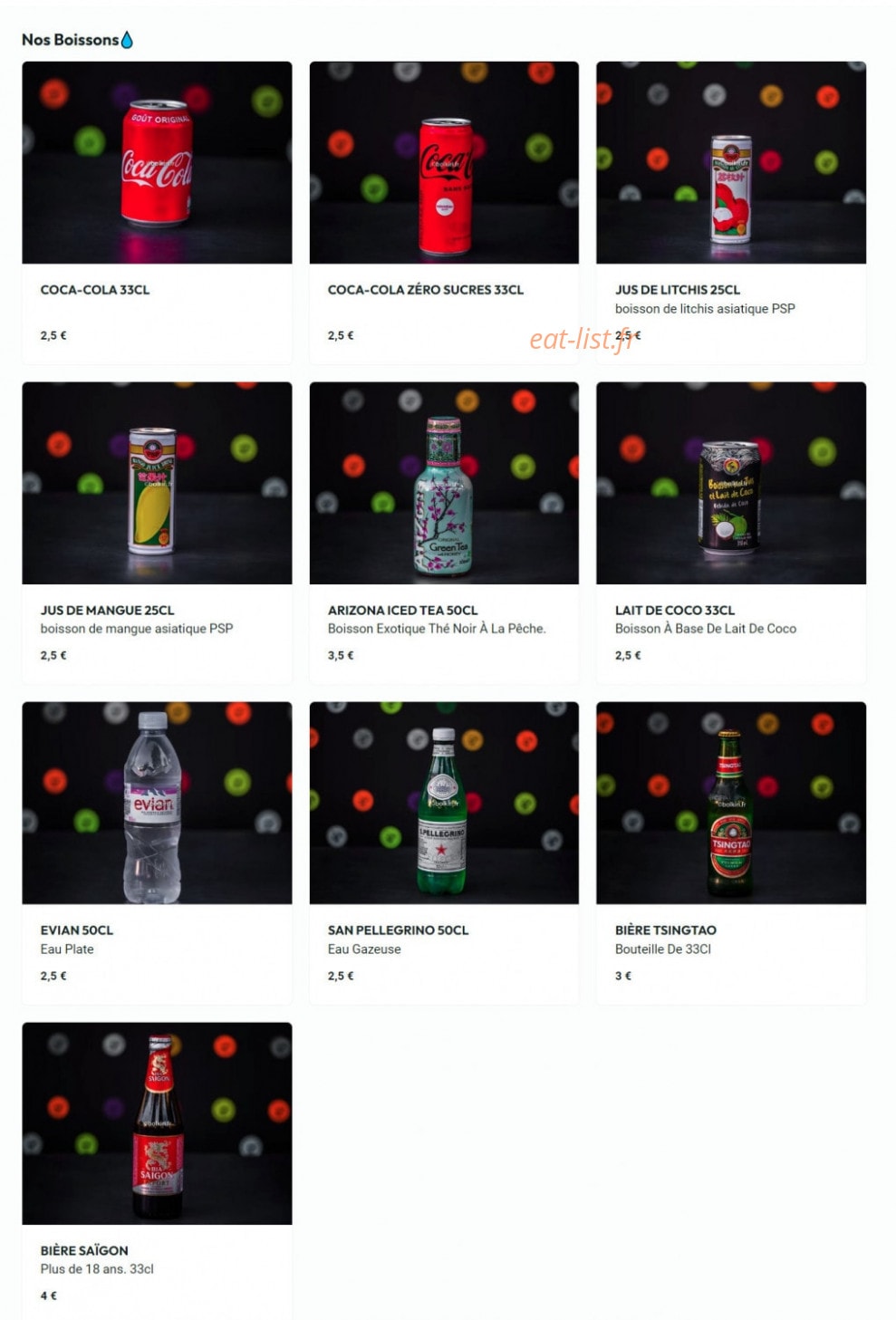The width and height of the screenshot is (896, 1320).
Task: Click the Nos Boissons section heading
Action: click(71, 40)
